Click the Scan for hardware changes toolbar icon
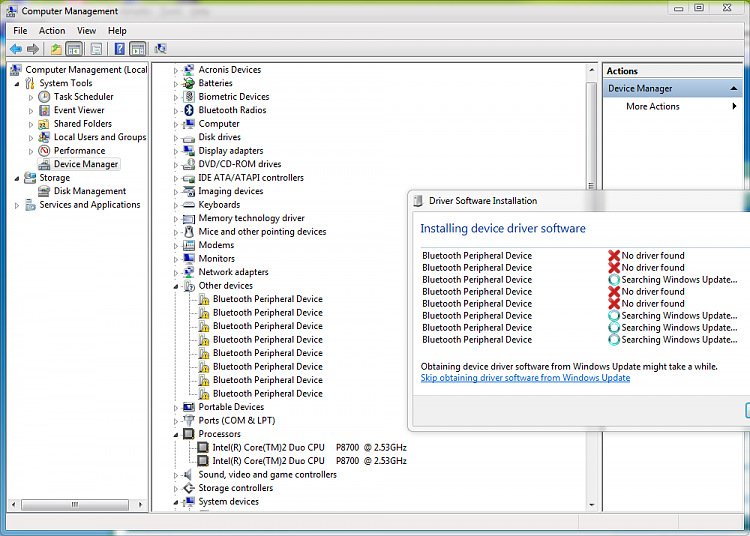750x536 pixels. [x=160, y=49]
